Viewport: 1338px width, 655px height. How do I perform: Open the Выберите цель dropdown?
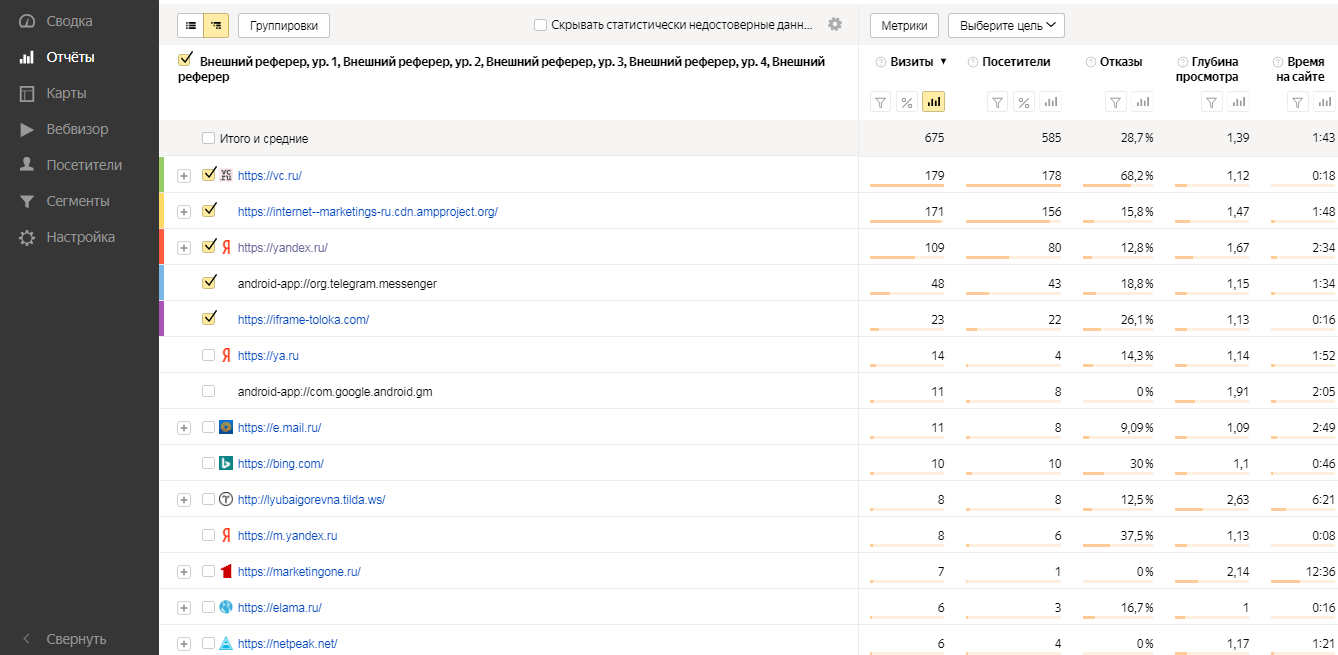tap(1005, 25)
